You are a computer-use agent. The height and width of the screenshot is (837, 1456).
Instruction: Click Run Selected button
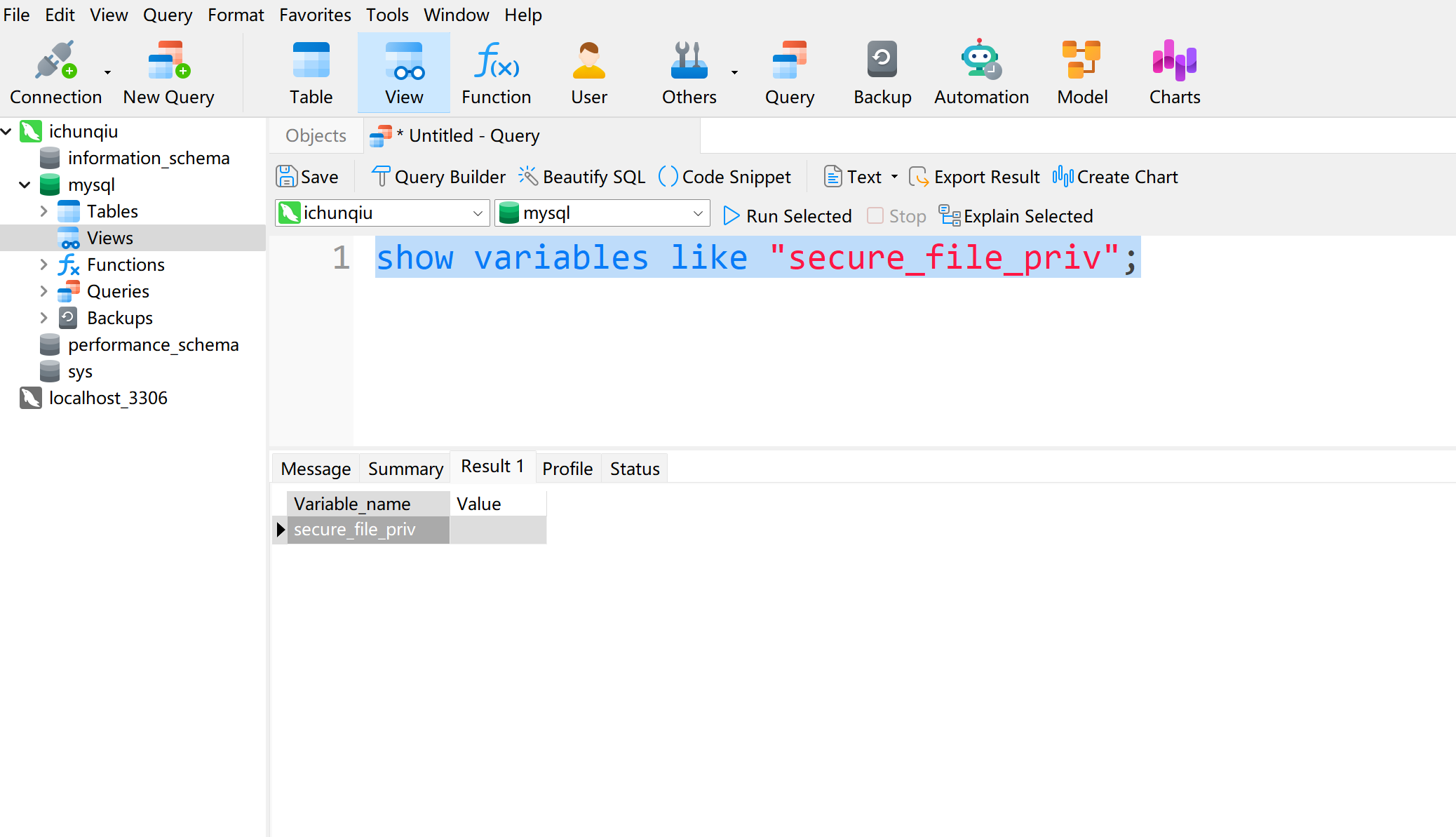787,216
